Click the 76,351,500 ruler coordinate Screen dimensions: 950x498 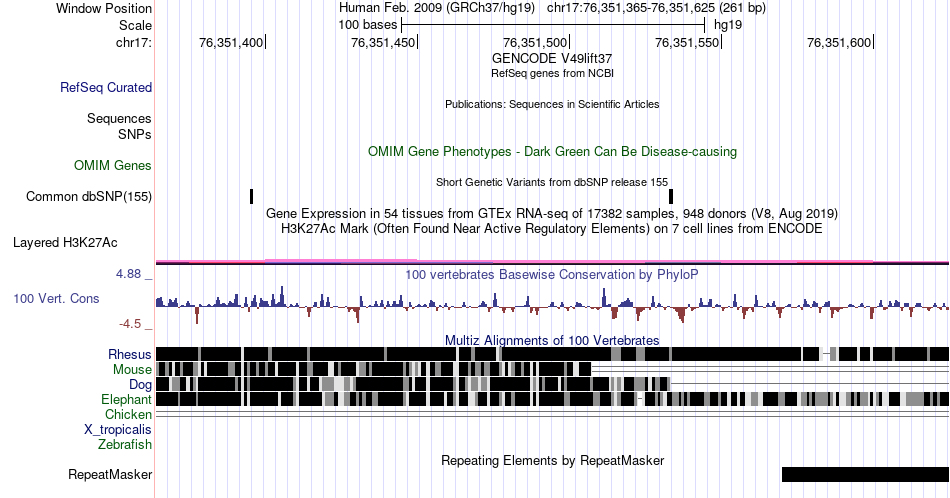point(535,42)
